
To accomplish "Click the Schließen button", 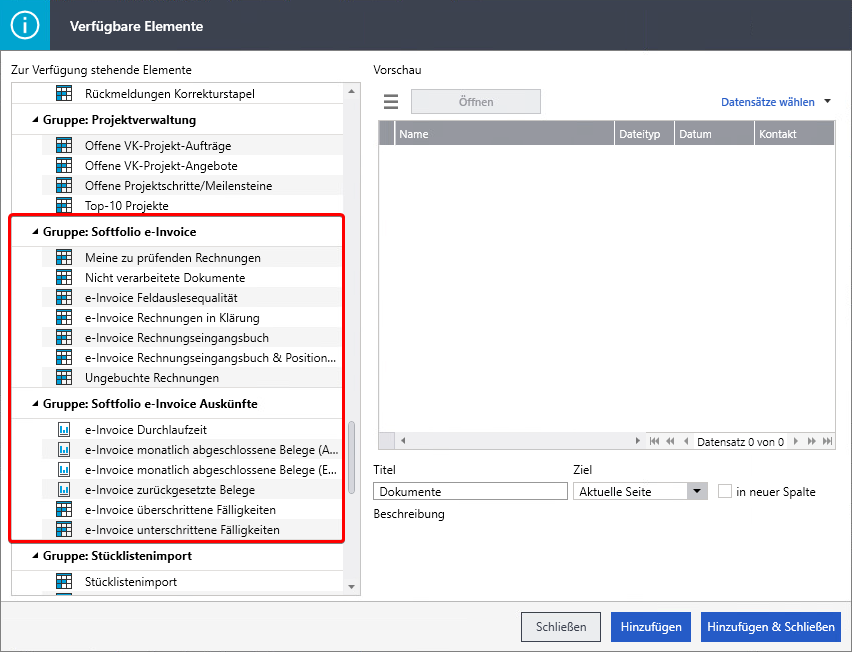I will pyautogui.click(x=560, y=627).
